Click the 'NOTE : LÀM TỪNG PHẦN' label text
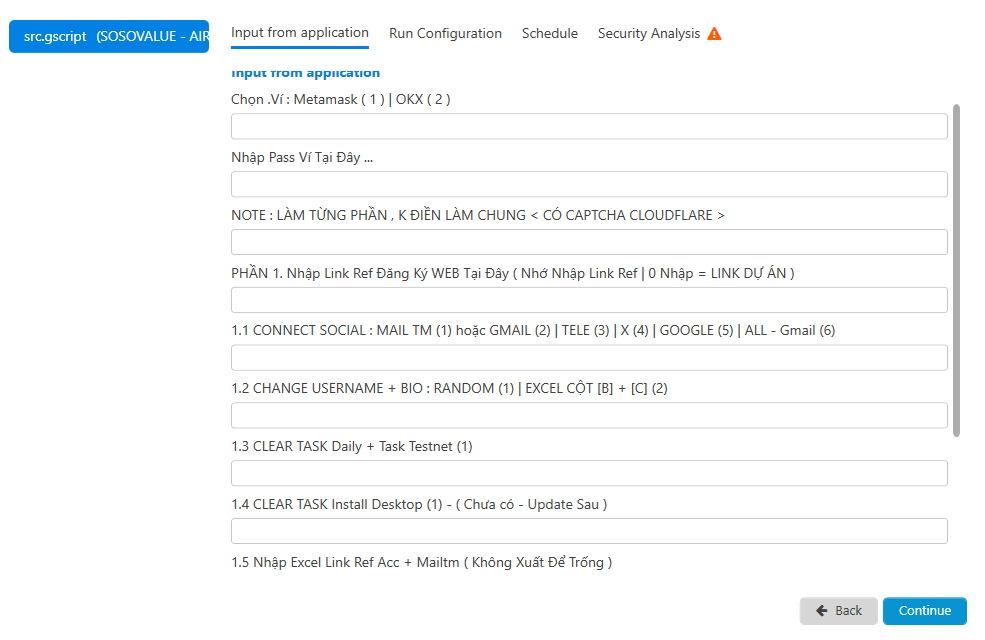 (309, 215)
